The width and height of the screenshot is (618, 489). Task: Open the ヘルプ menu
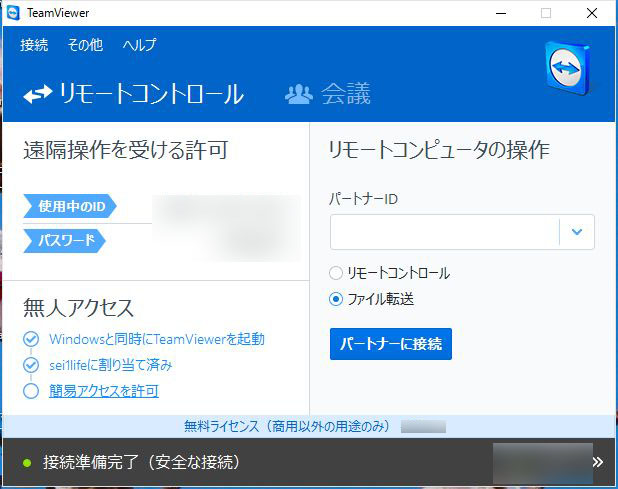tap(140, 45)
